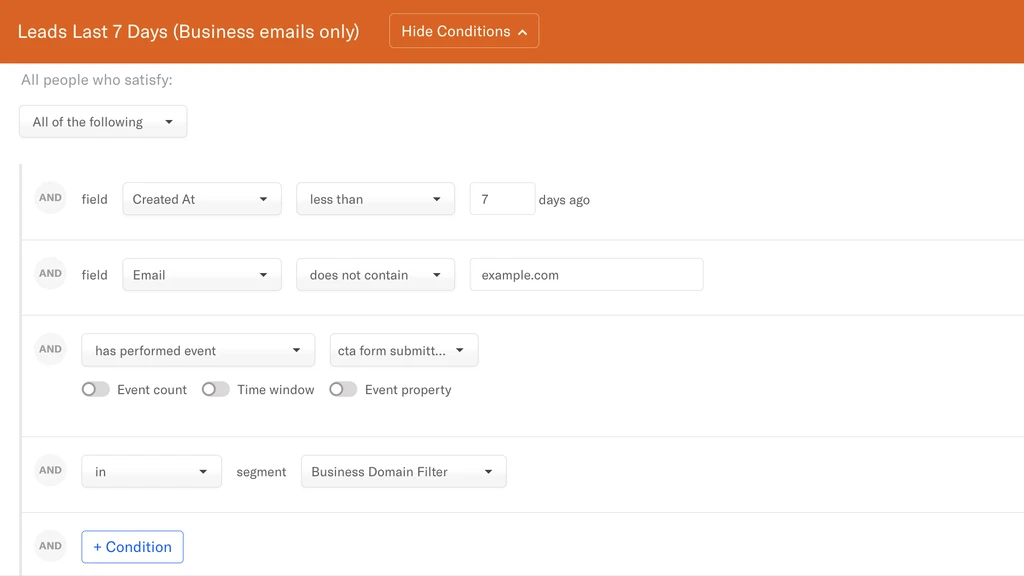This screenshot has width=1024, height=576.
Task: Open 'All of the following' dropdown
Action: pos(103,122)
